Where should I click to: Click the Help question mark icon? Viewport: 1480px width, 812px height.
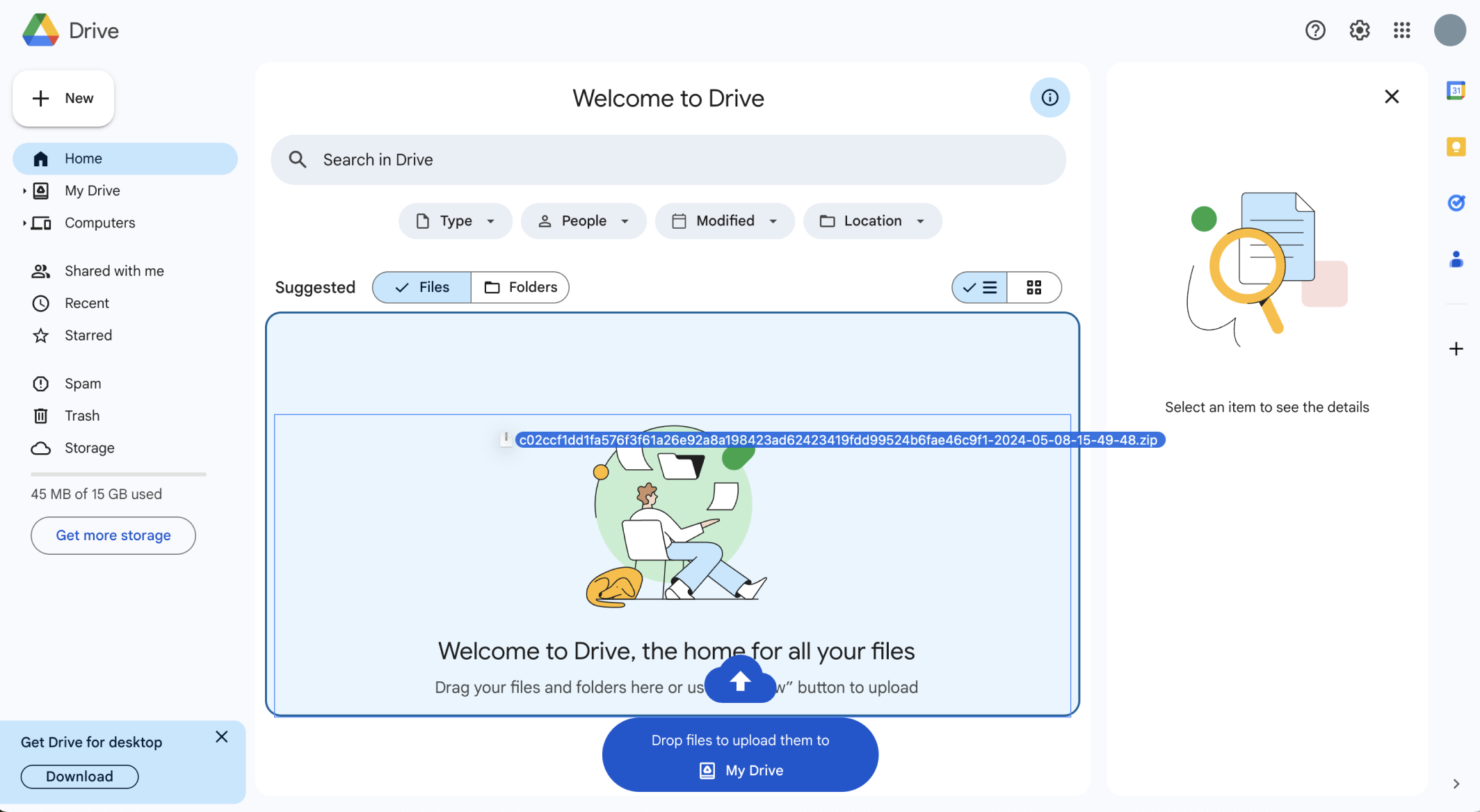point(1315,31)
